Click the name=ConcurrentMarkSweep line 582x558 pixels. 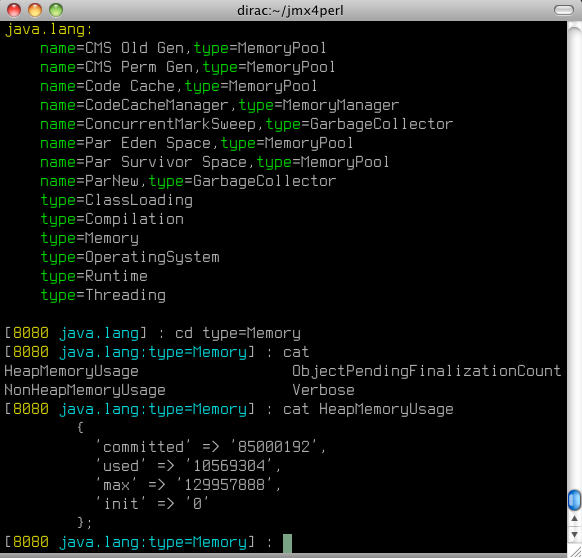246,124
